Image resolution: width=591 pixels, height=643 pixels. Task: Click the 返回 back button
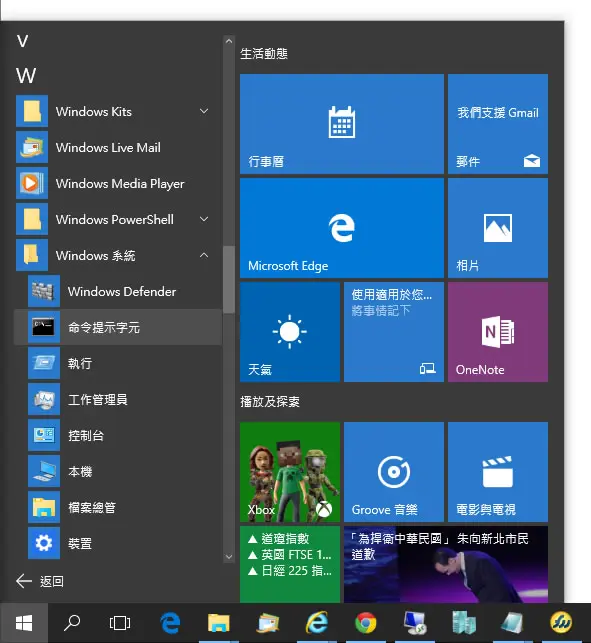[40, 581]
